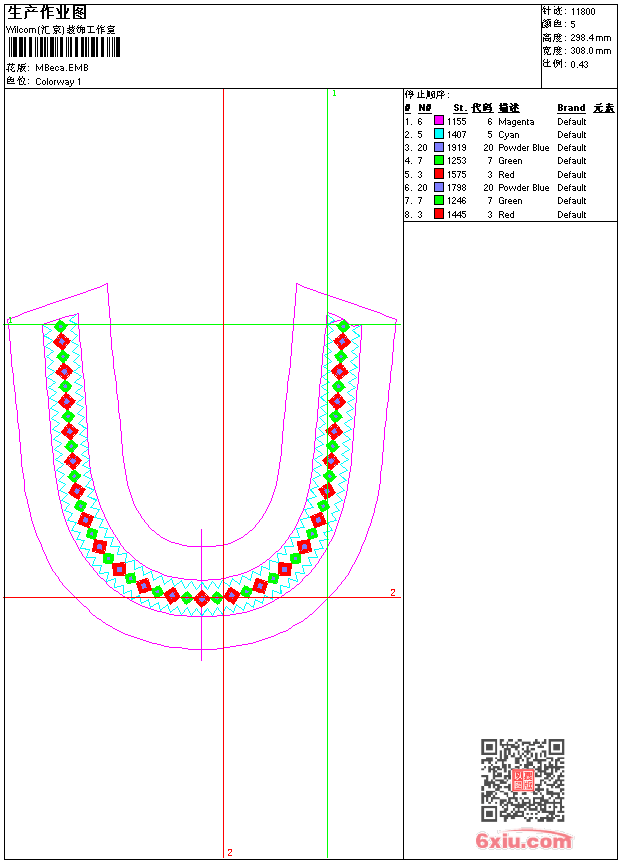The height and width of the screenshot is (860, 620).
Task: Click 'Green' in row 4
Action: pyautogui.click(x=510, y=161)
